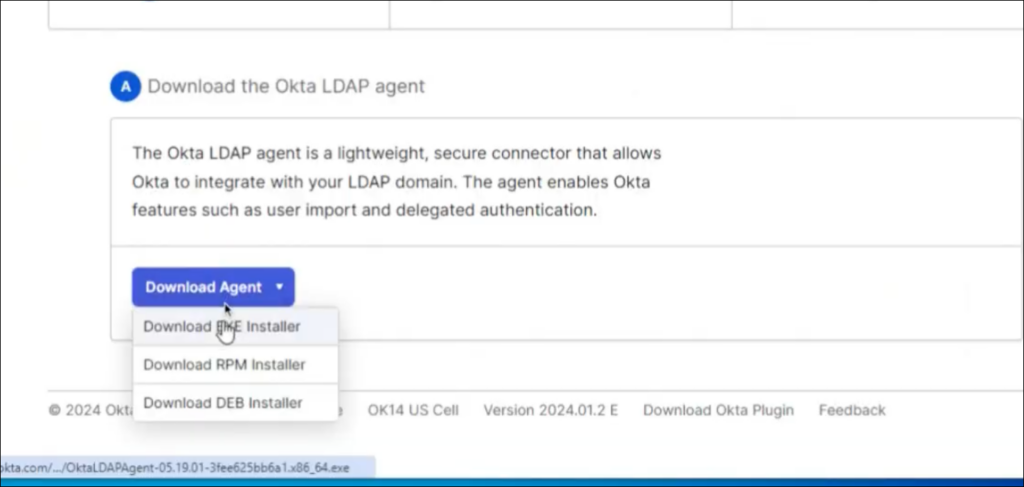Click the OktaLDAPAgent exe URL status bar
Image resolution: width=1024 pixels, height=487 pixels.
187,467
